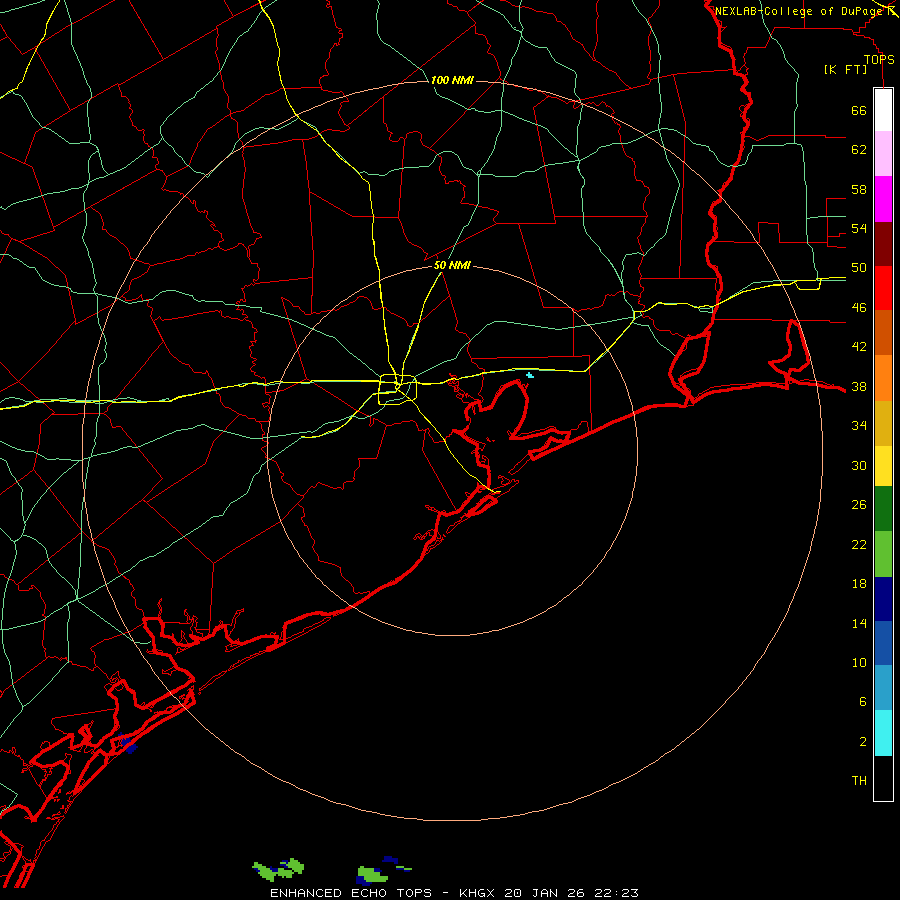Click the "TH" threshold label
900x900 pixels.
point(859,781)
